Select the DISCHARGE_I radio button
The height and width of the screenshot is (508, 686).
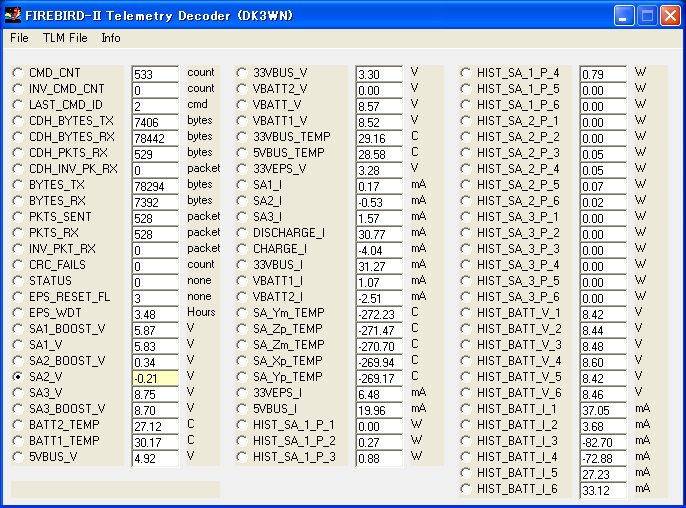click(242, 233)
